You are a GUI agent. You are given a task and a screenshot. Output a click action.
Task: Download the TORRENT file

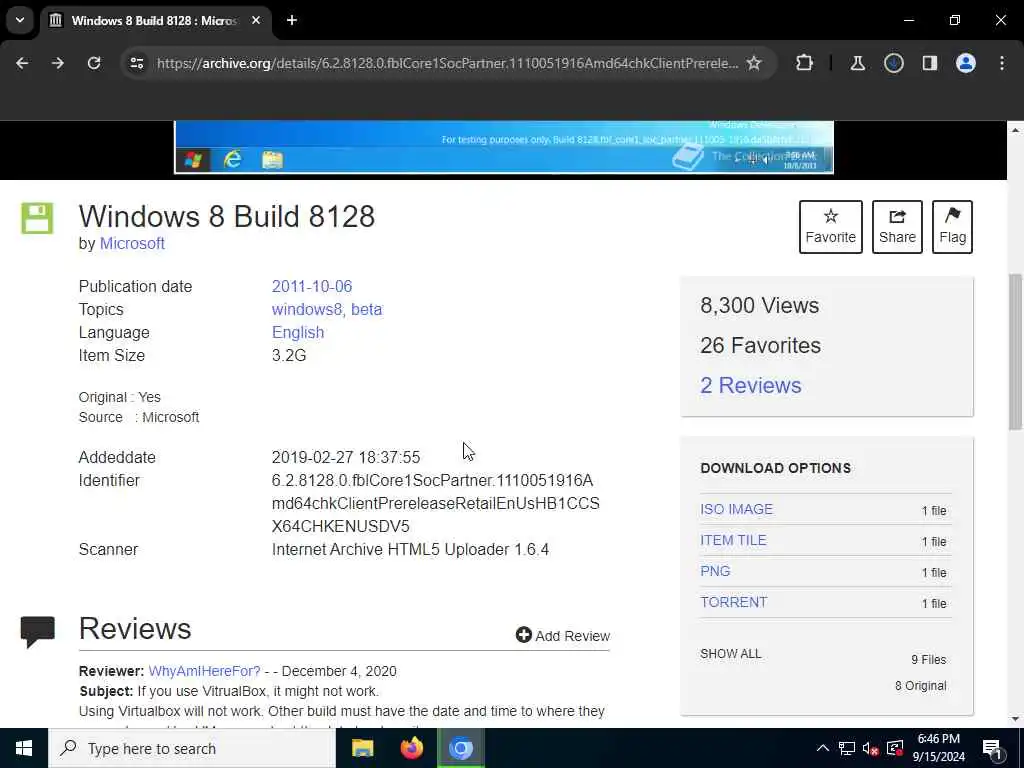[x=734, y=602]
